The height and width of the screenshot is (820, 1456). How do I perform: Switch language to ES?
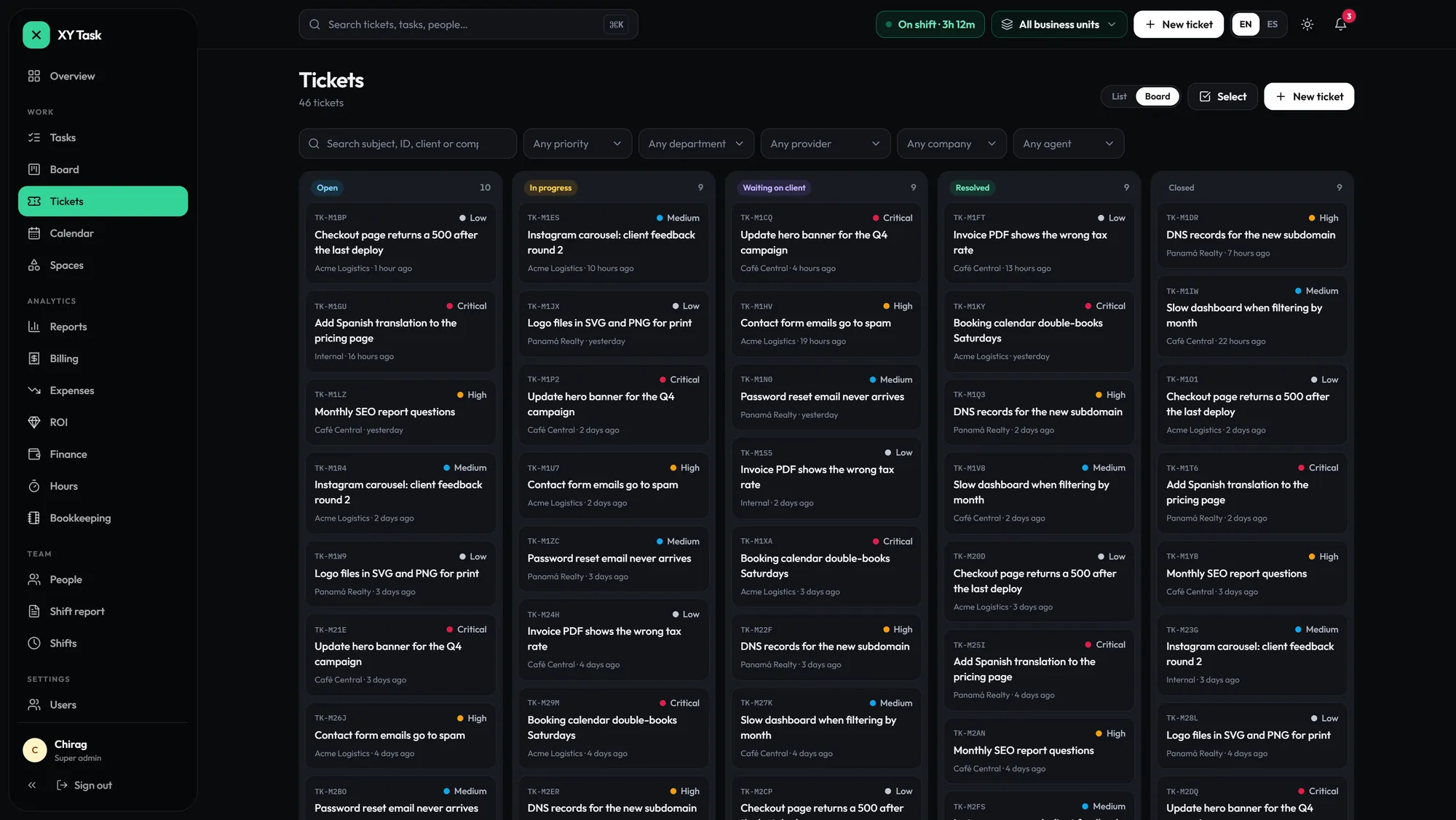[1272, 24]
